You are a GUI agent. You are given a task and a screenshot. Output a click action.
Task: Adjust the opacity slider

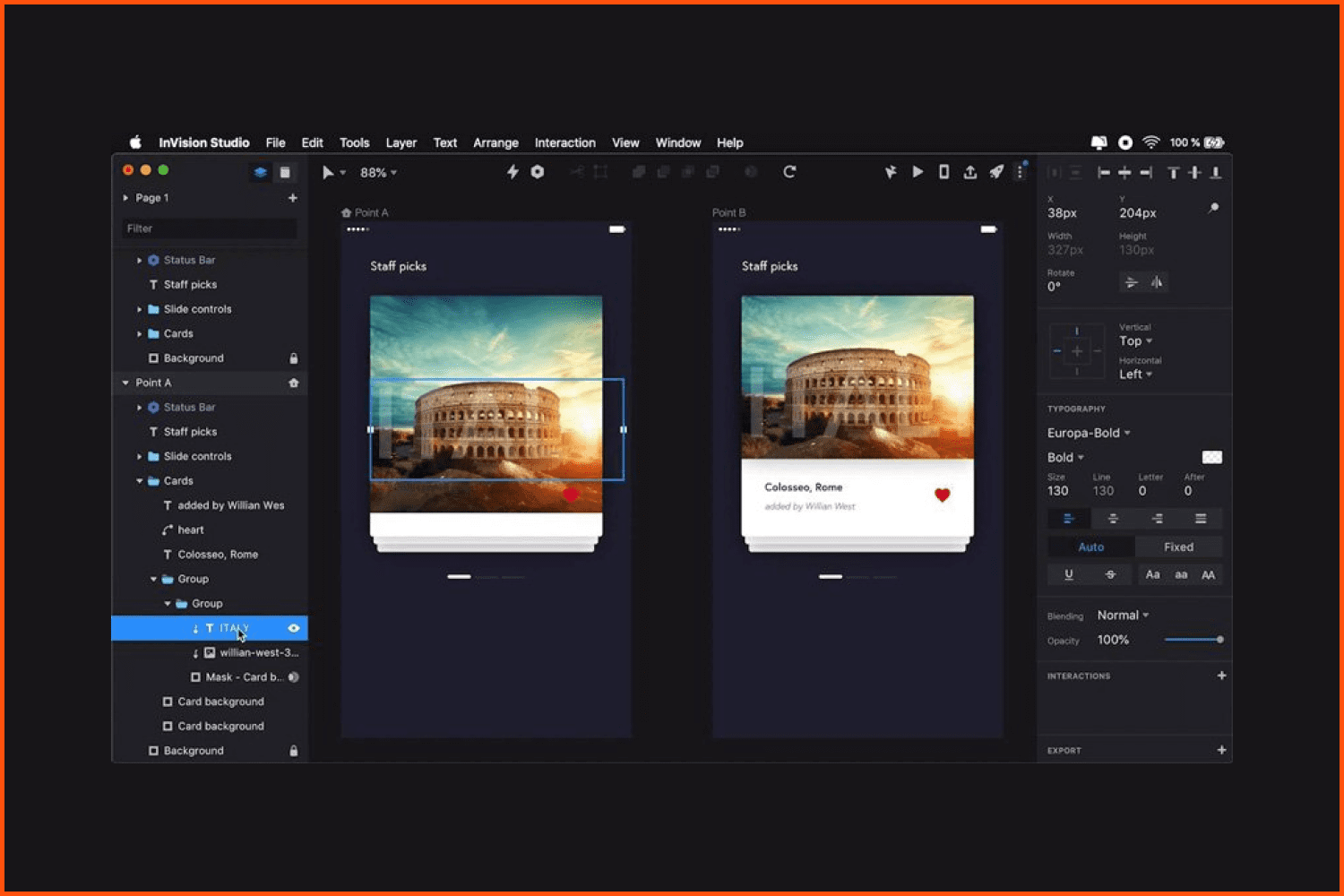pyautogui.click(x=1193, y=640)
